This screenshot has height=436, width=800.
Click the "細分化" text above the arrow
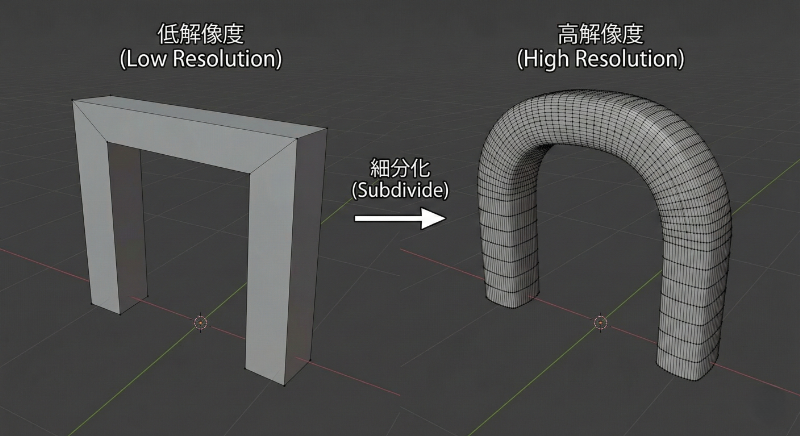tap(399, 167)
